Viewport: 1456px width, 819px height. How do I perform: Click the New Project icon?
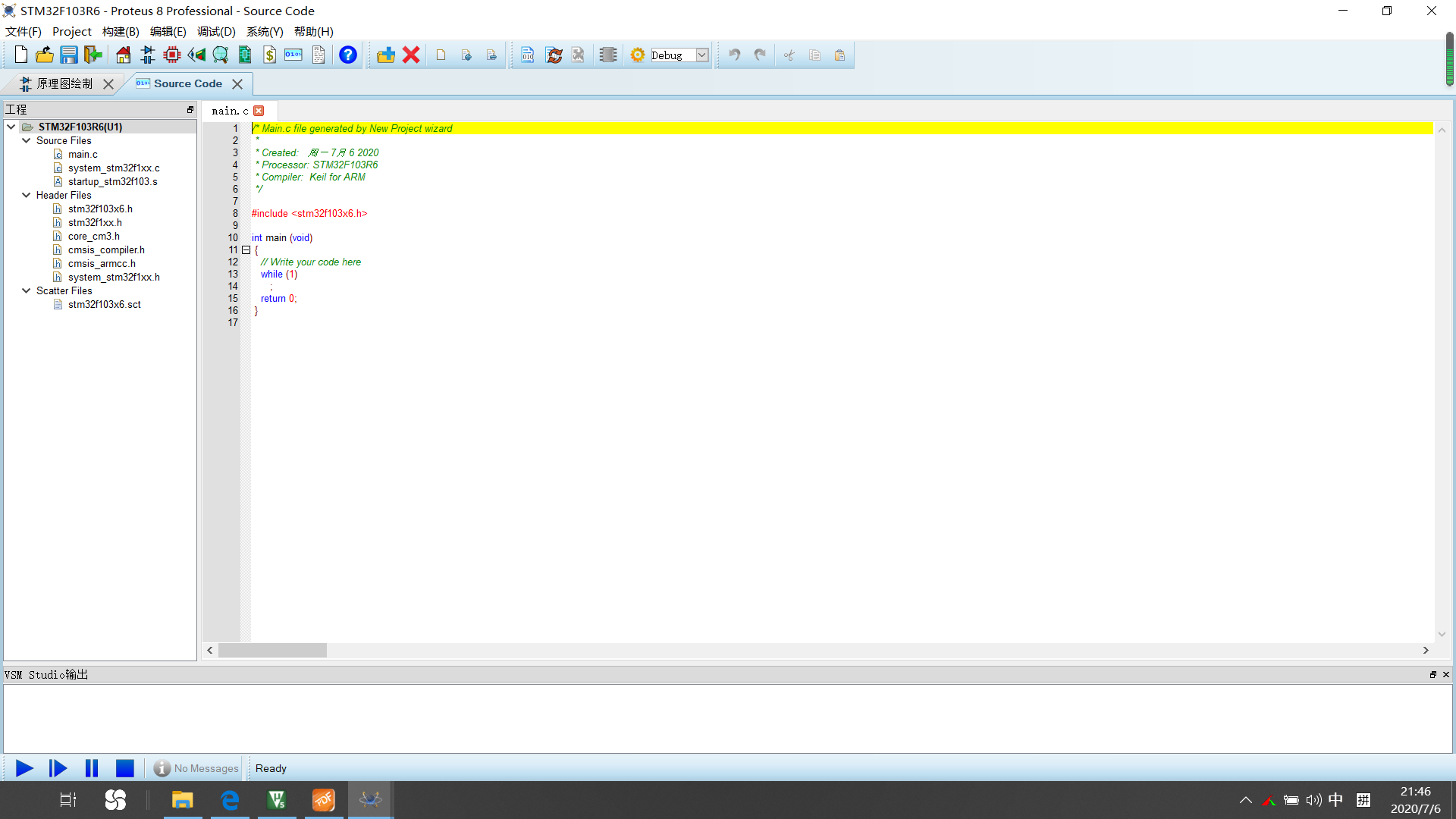[21, 55]
